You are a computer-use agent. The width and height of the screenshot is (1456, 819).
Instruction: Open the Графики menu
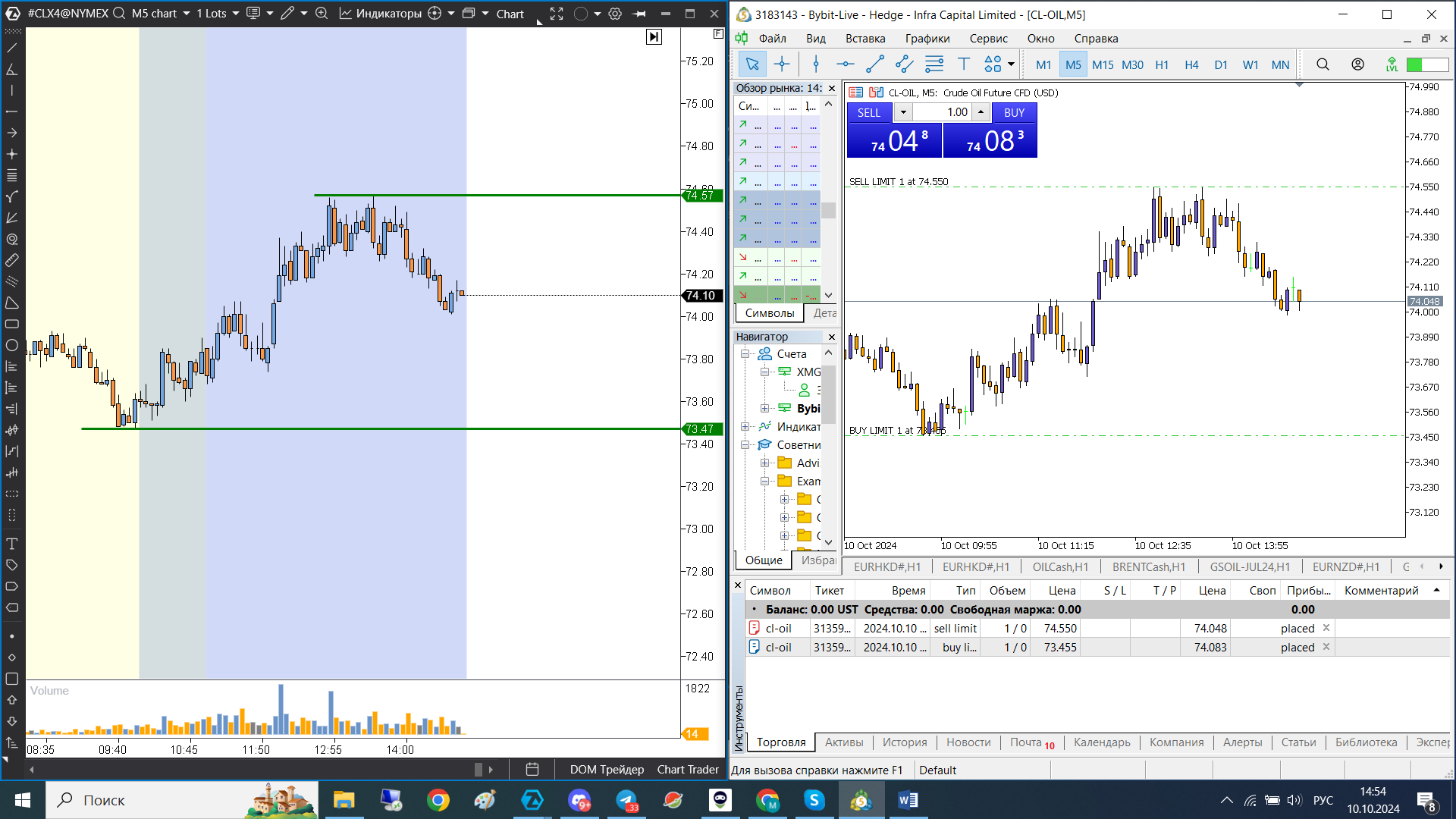tap(927, 39)
